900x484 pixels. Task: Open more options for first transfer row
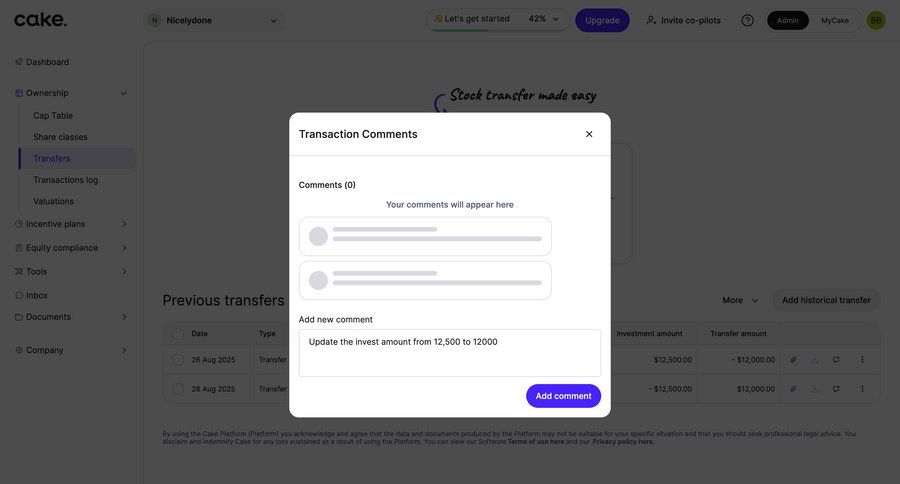[863, 360]
